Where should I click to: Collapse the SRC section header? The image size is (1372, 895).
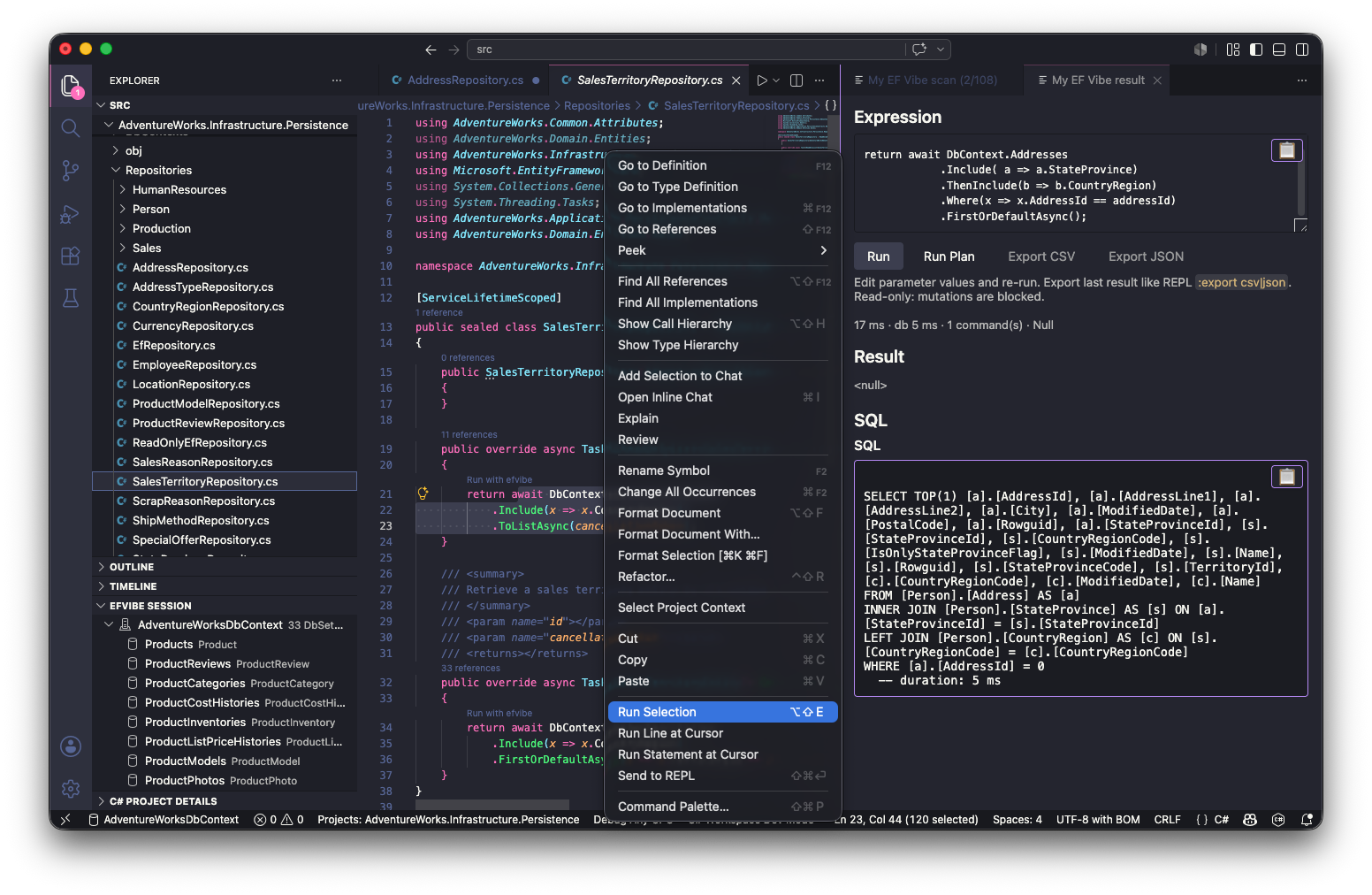[225, 105]
